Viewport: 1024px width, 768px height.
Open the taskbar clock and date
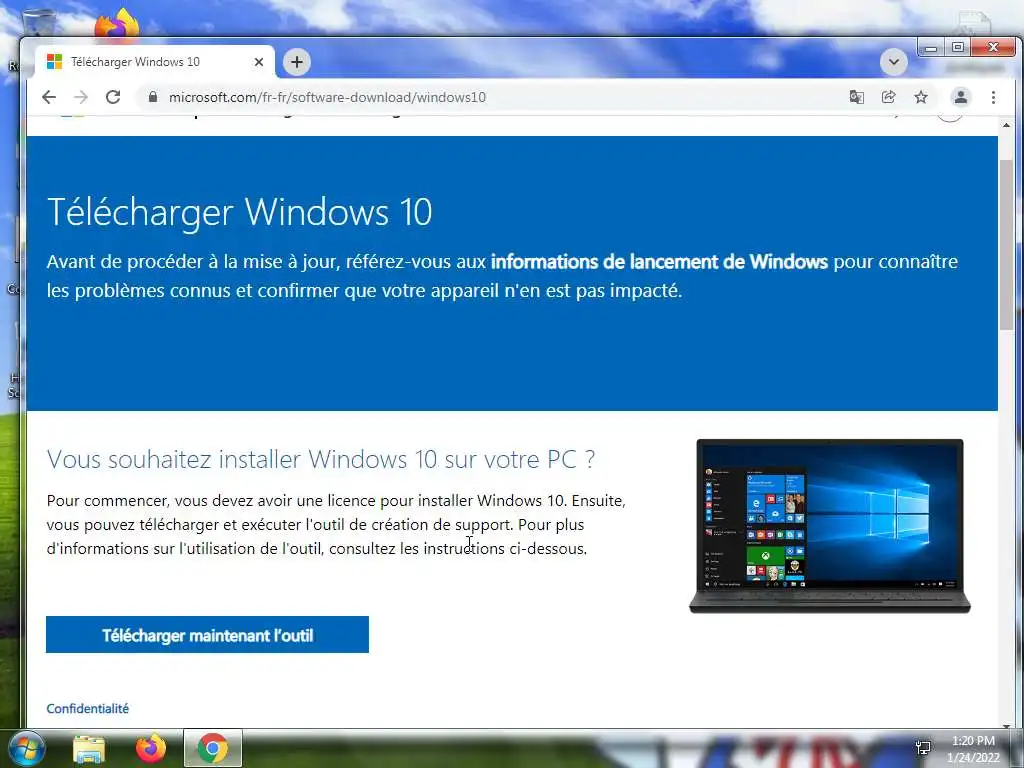tap(973, 749)
